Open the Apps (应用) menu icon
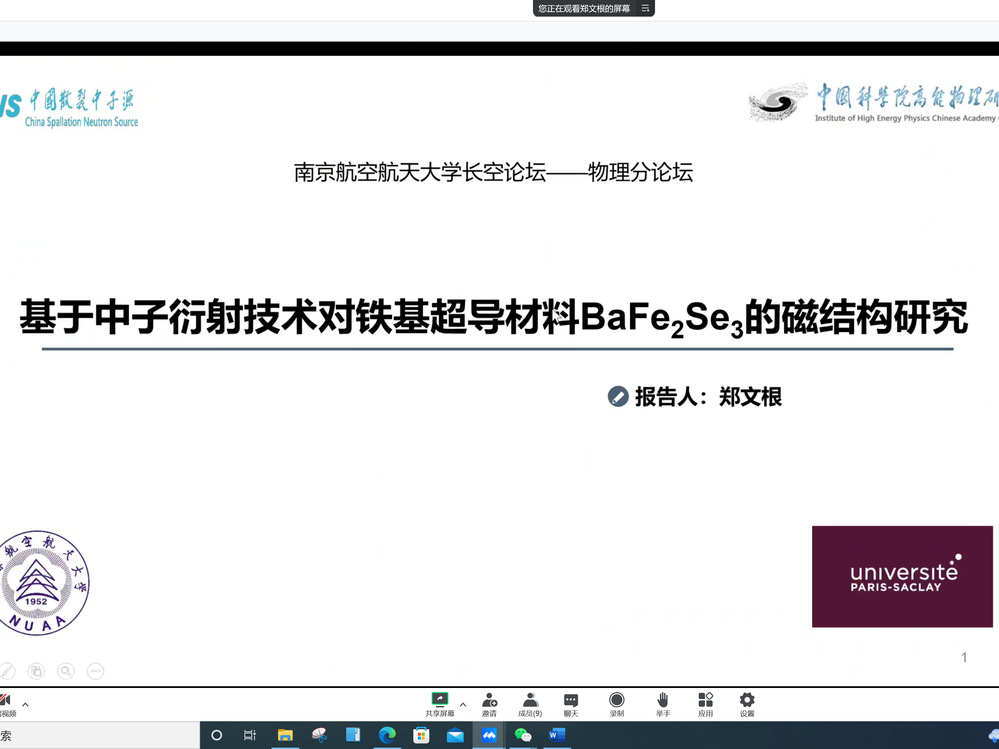 pos(705,700)
